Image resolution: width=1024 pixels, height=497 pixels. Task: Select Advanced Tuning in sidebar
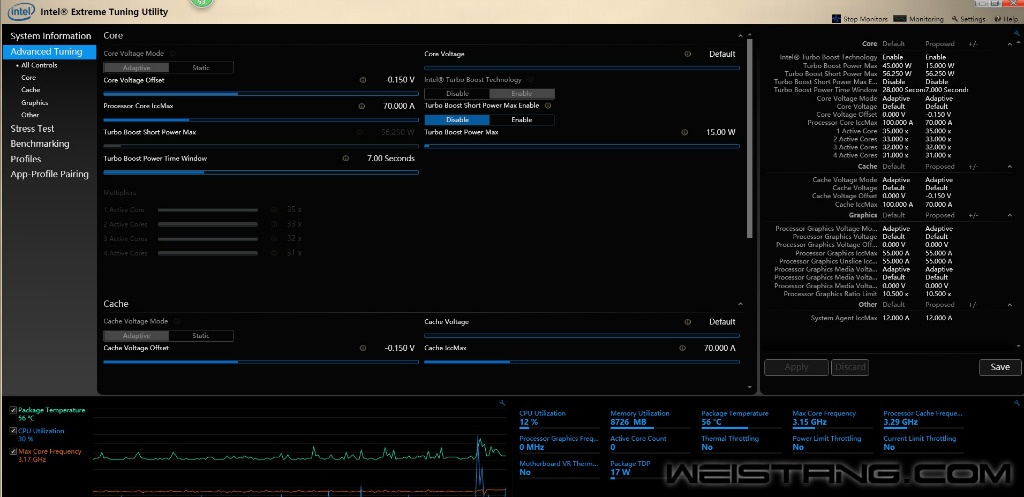coord(50,52)
